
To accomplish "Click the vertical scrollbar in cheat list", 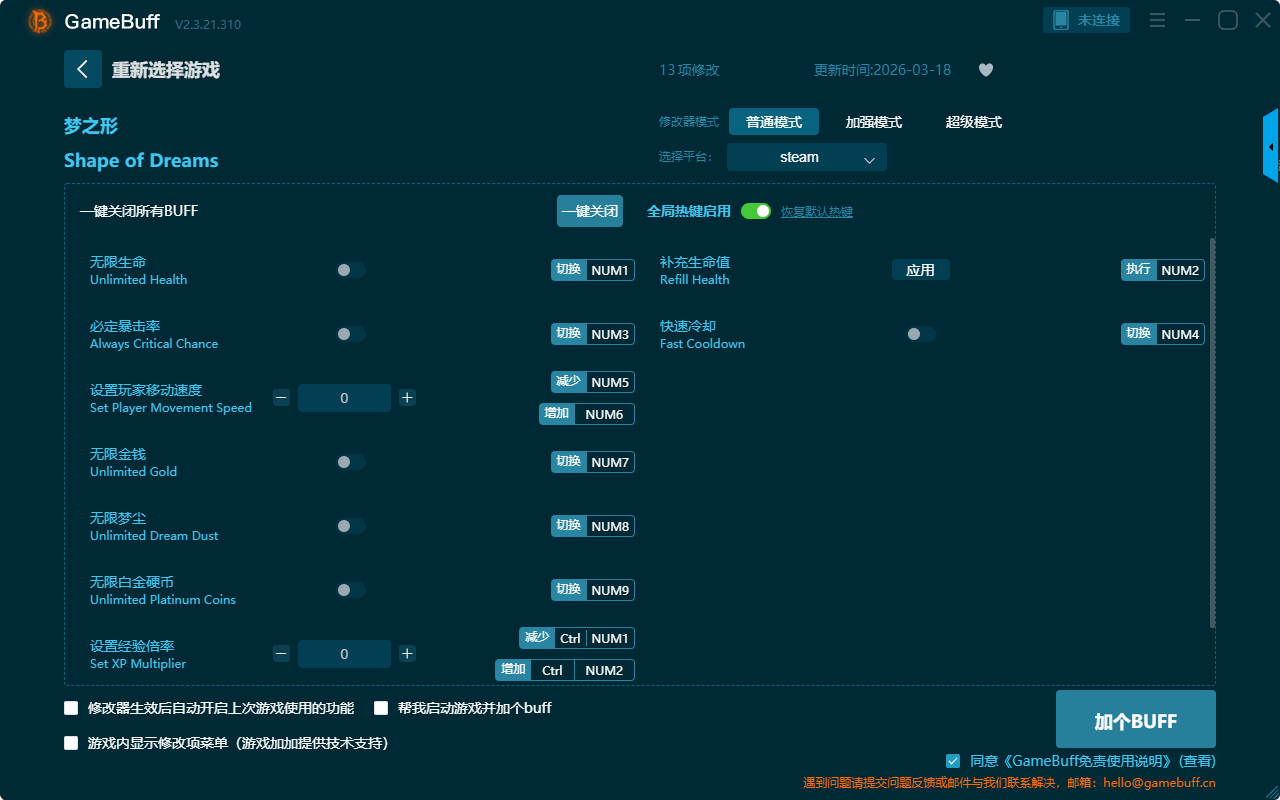I will click(1212, 430).
